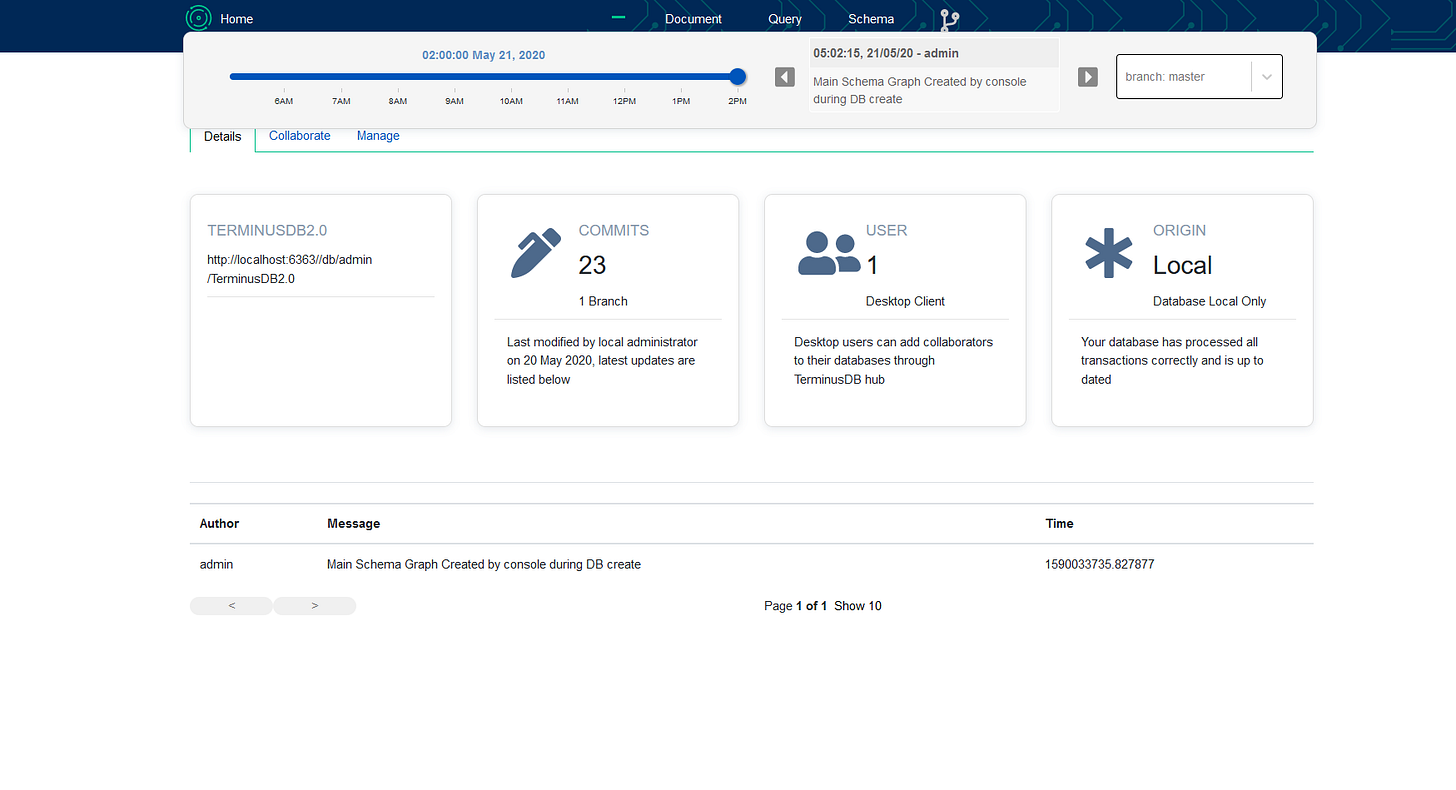Open the Query menu item
1456x790 pixels.
point(785,19)
